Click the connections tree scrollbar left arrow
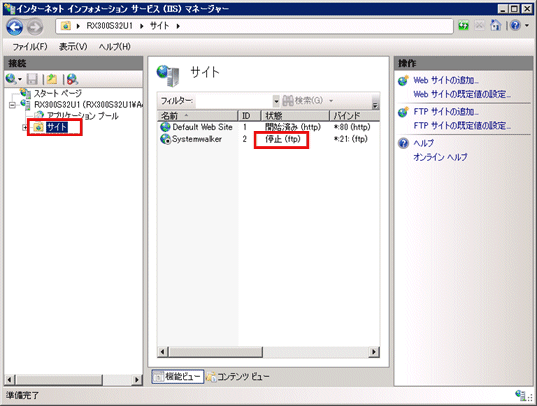This screenshot has width=537, height=406. (x=10, y=380)
